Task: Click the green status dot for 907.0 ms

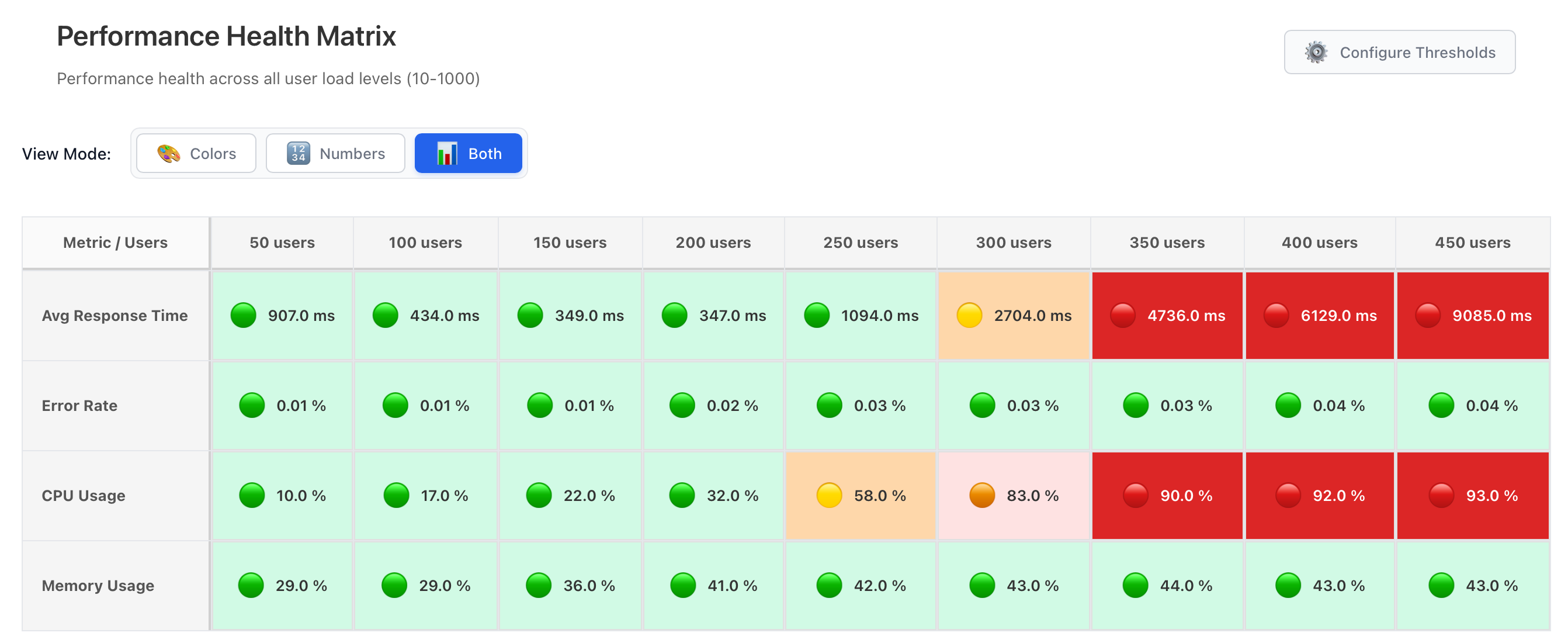Action: [x=243, y=316]
